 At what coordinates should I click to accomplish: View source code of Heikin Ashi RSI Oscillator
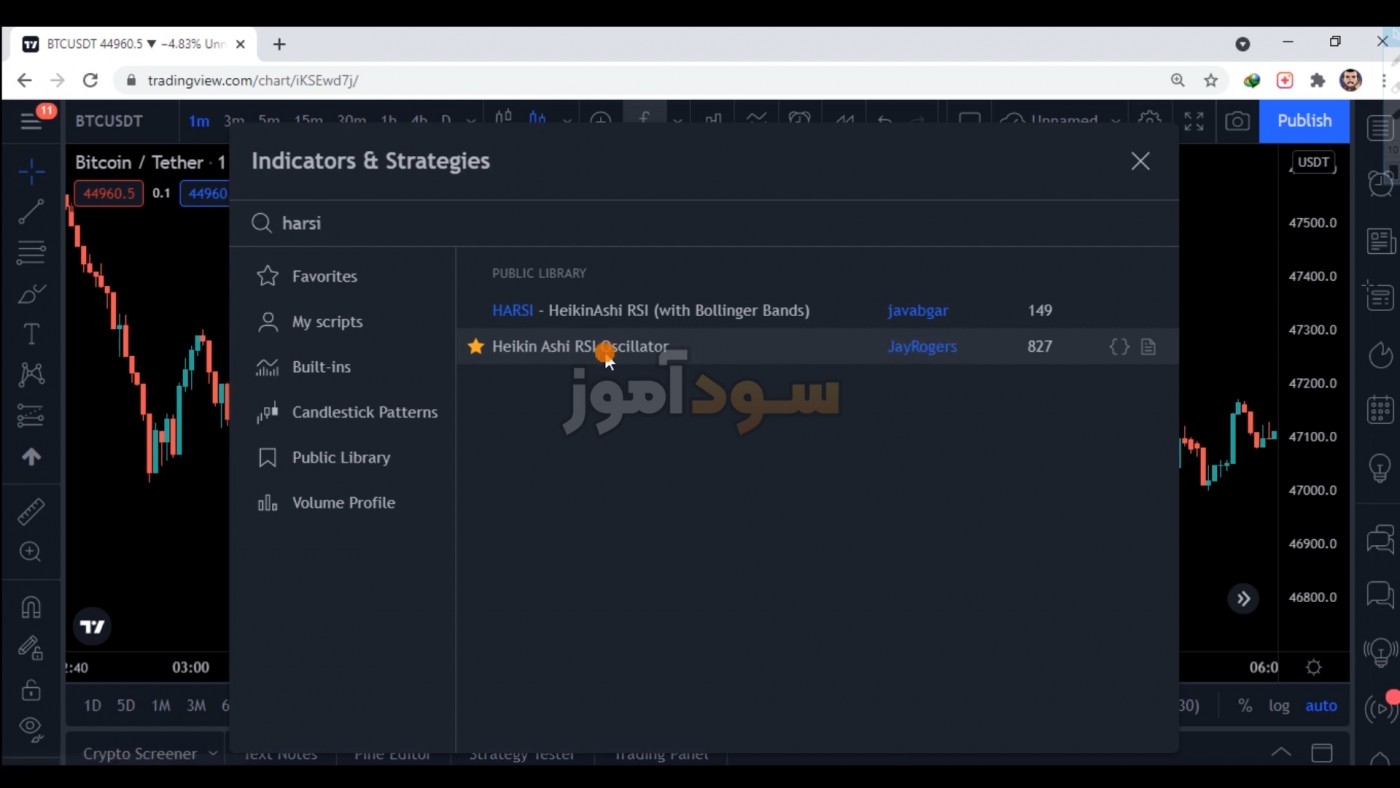click(x=1119, y=346)
